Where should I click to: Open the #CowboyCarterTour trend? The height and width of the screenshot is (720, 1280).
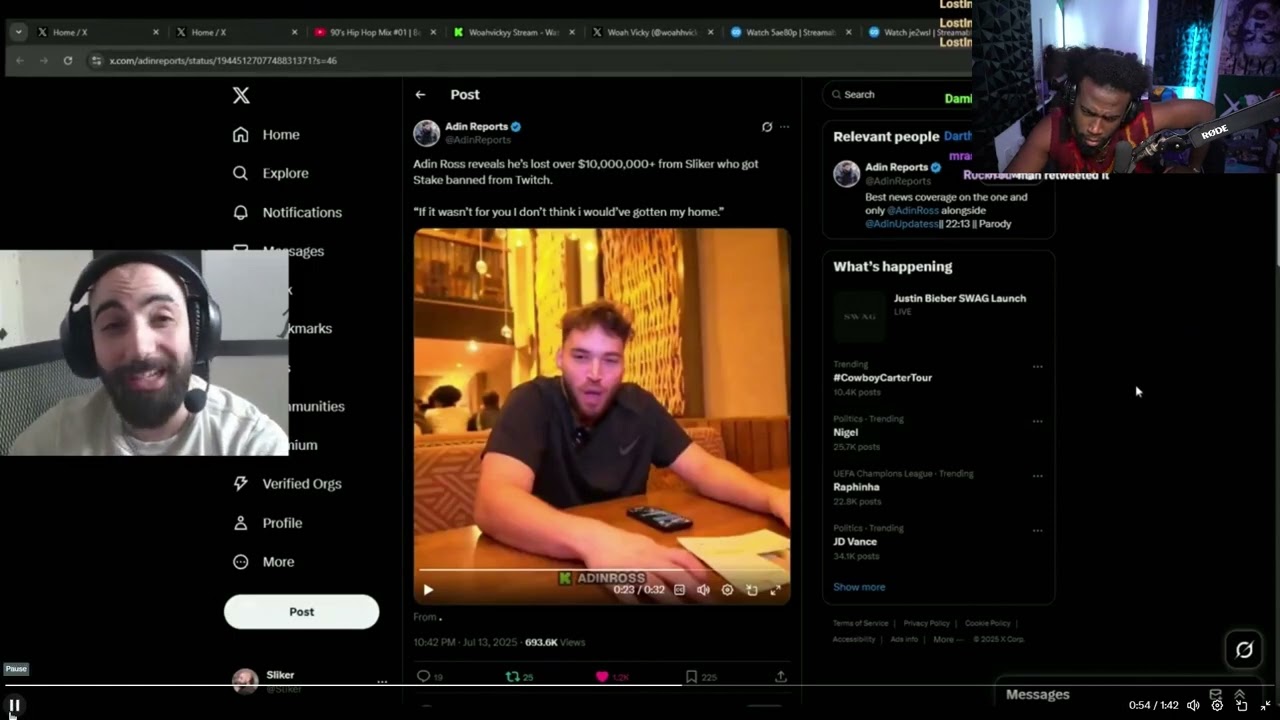[x=882, y=377]
